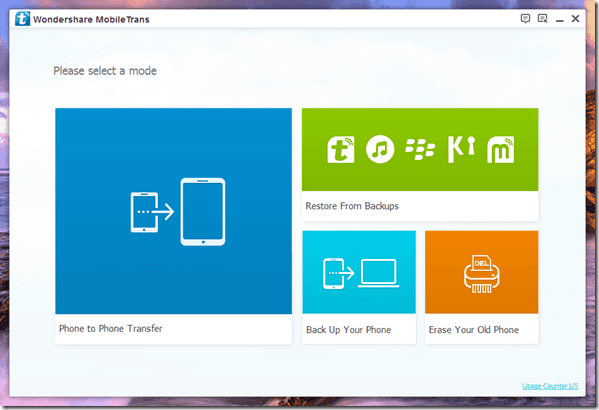The image size is (599, 410).
Task: Open Erase Your Old Phone mode
Action: click(x=481, y=287)
